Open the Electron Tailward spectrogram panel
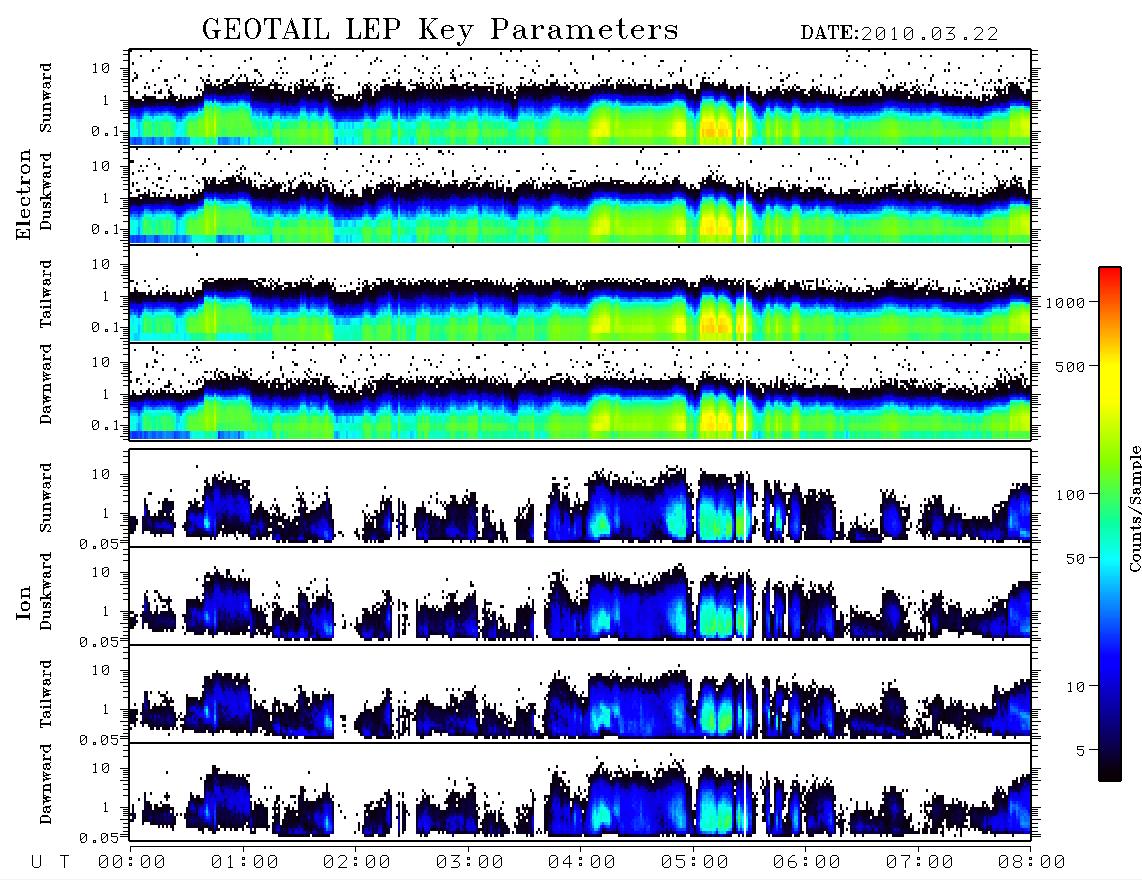 point(580,294)
